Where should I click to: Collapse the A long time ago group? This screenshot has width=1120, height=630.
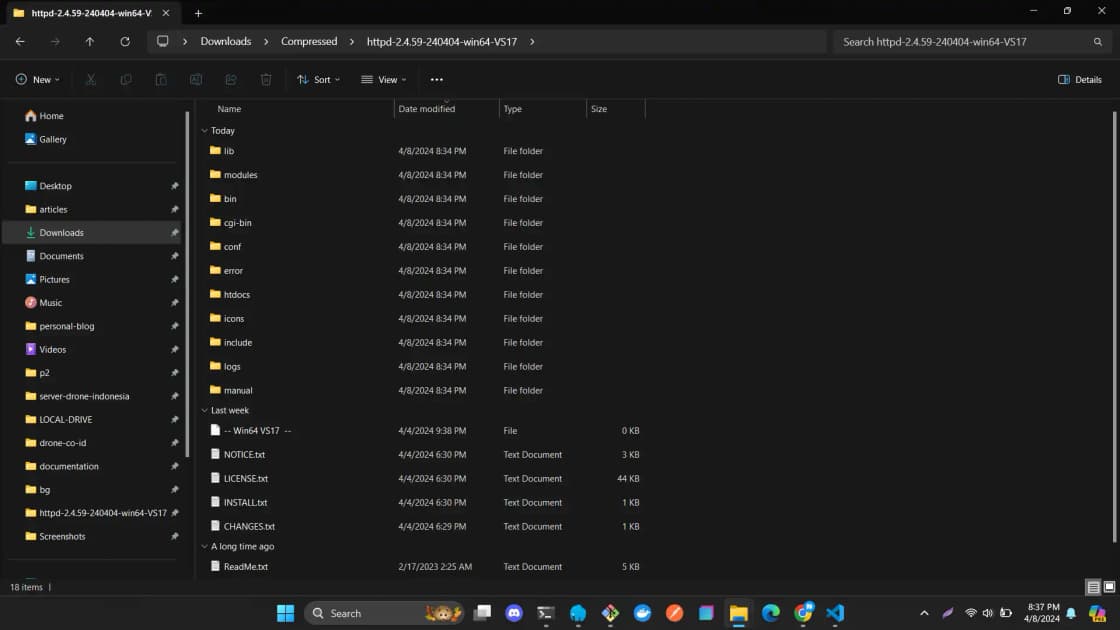[204, 546]
